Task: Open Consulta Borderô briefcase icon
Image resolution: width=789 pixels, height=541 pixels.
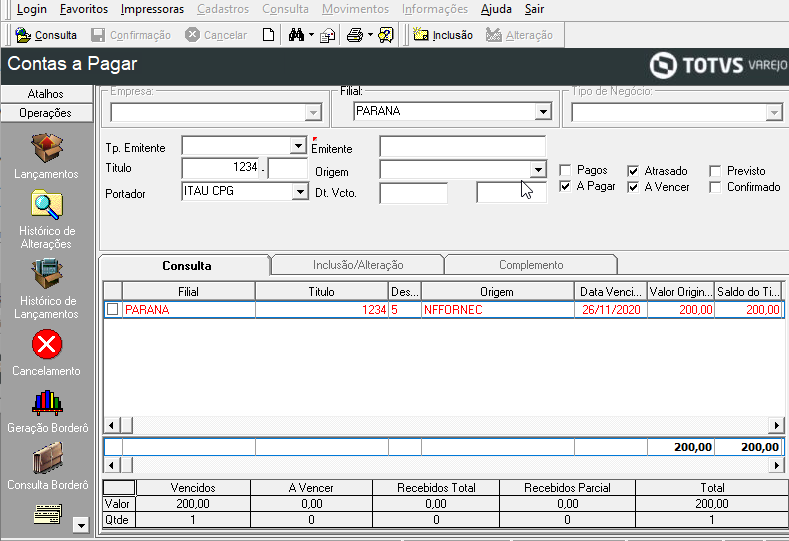Action: coord(47,458)
